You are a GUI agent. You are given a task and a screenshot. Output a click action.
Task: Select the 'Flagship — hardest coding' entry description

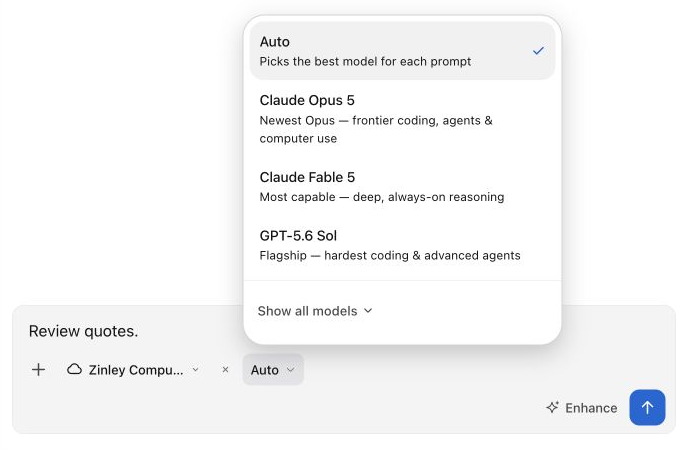pos(390,255)
